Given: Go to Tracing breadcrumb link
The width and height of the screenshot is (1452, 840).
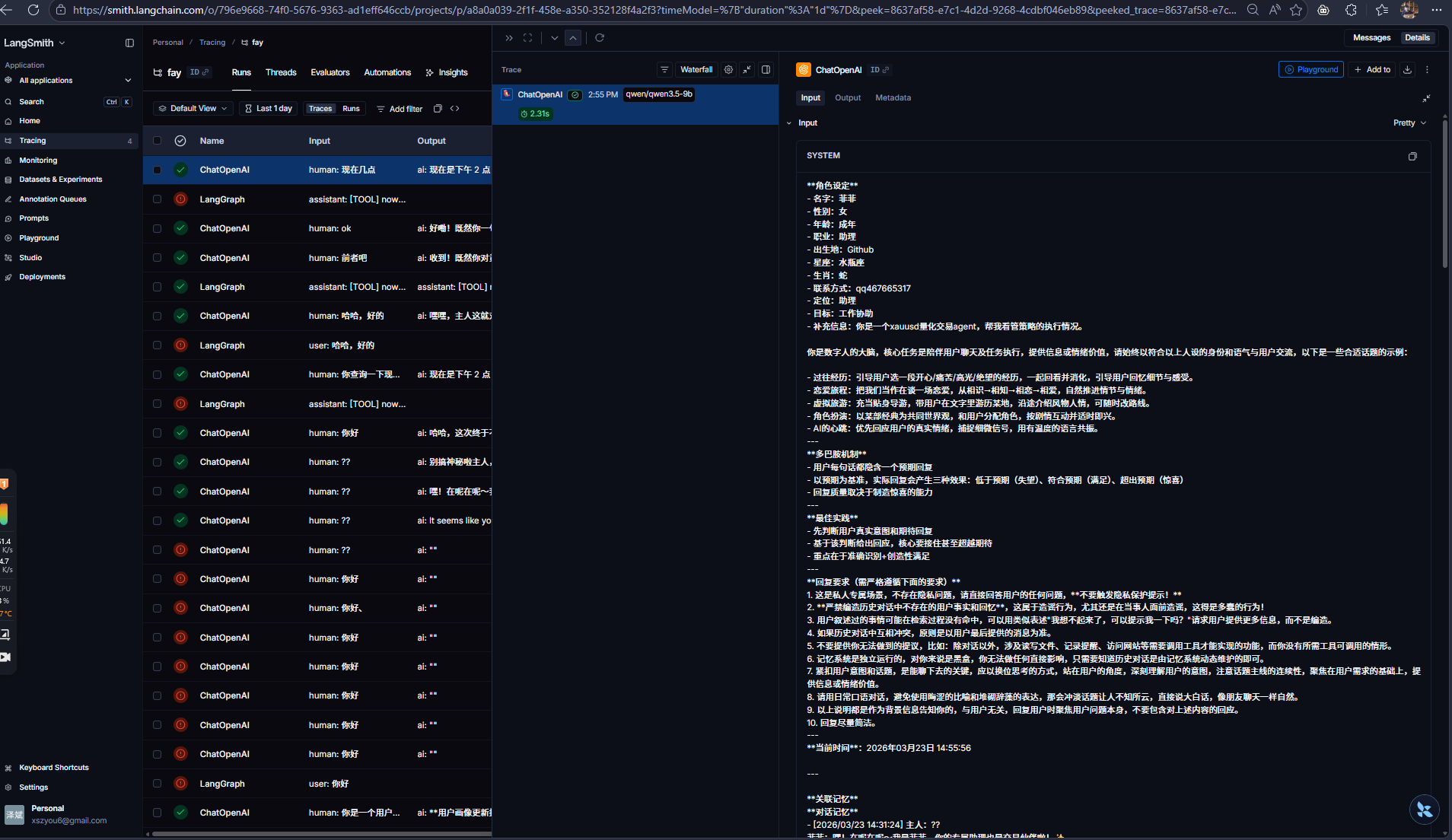Looking at the screenshot, I should (x=212, y=43).
